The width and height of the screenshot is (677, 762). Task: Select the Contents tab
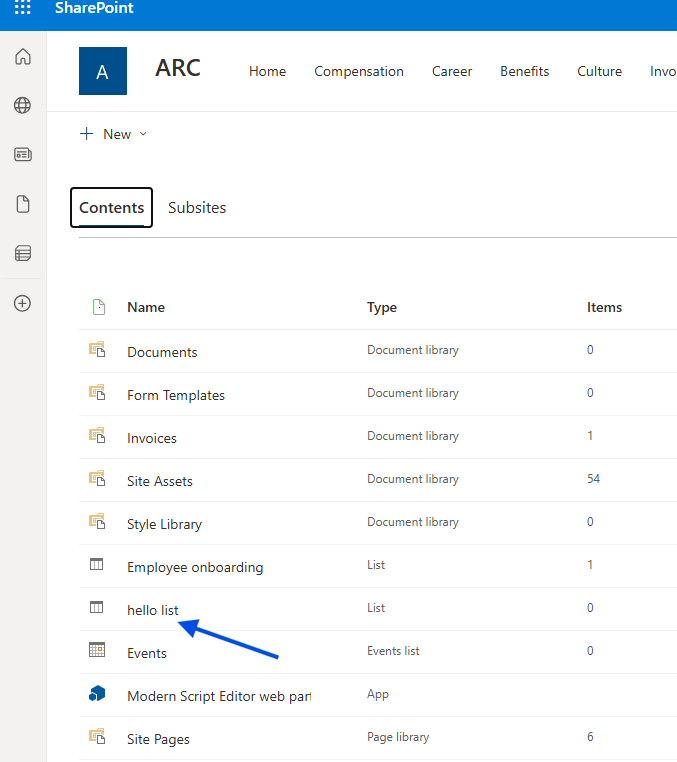coord(111,208)
